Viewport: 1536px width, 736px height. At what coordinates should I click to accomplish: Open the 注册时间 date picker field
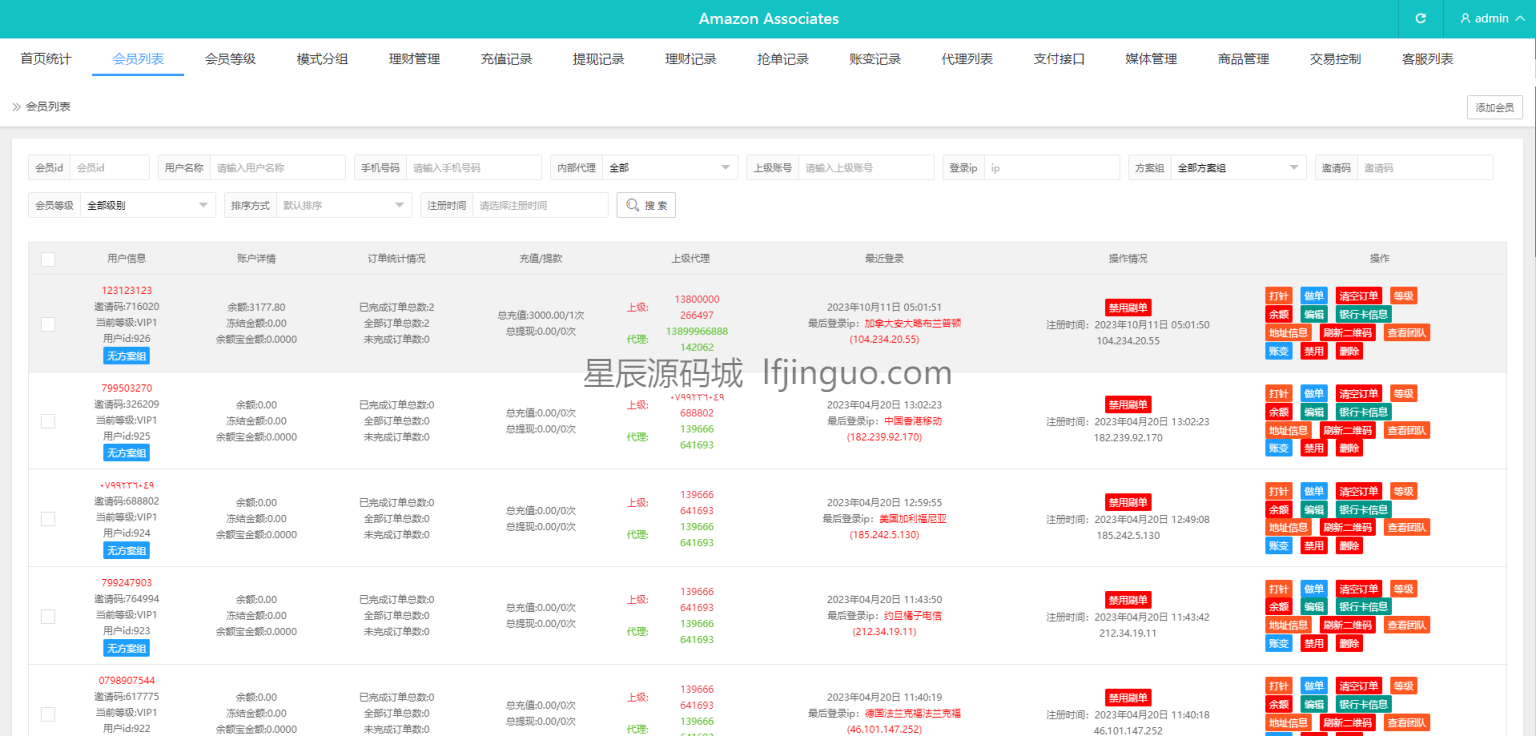540,205
